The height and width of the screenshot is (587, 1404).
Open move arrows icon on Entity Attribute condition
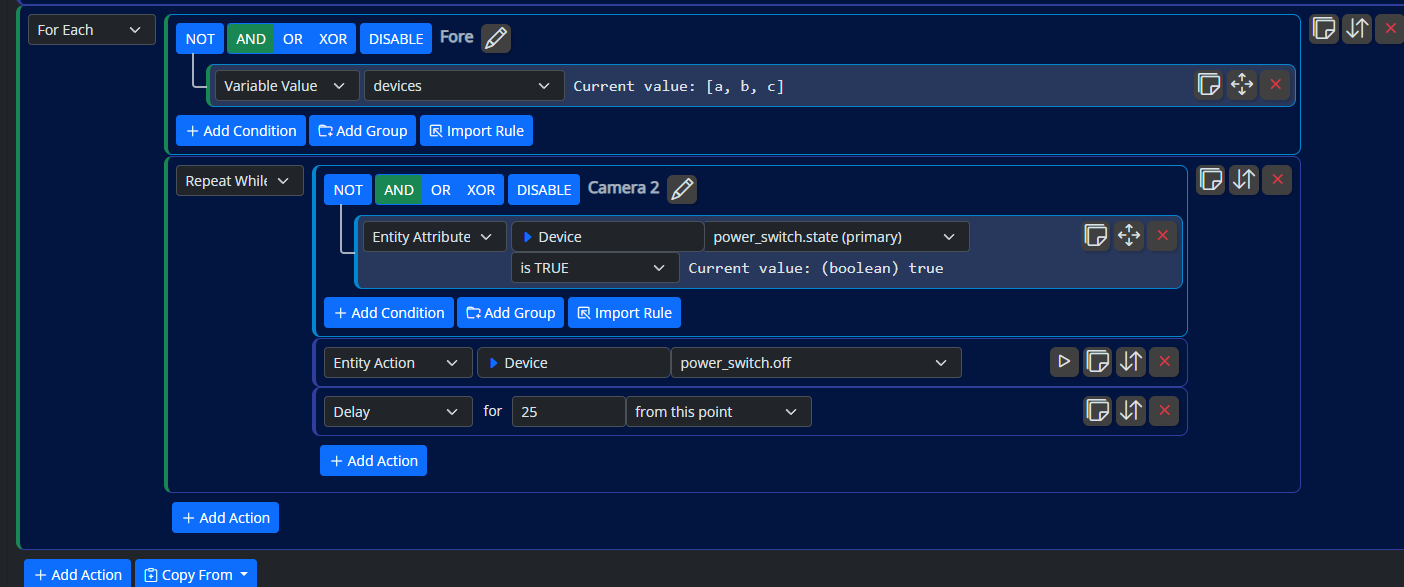coord(1129,235)
